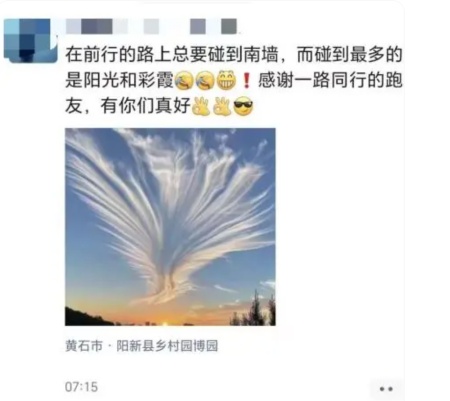Open the blurred poster username
This screenshot has width=450, height=401.
point(152,26)
